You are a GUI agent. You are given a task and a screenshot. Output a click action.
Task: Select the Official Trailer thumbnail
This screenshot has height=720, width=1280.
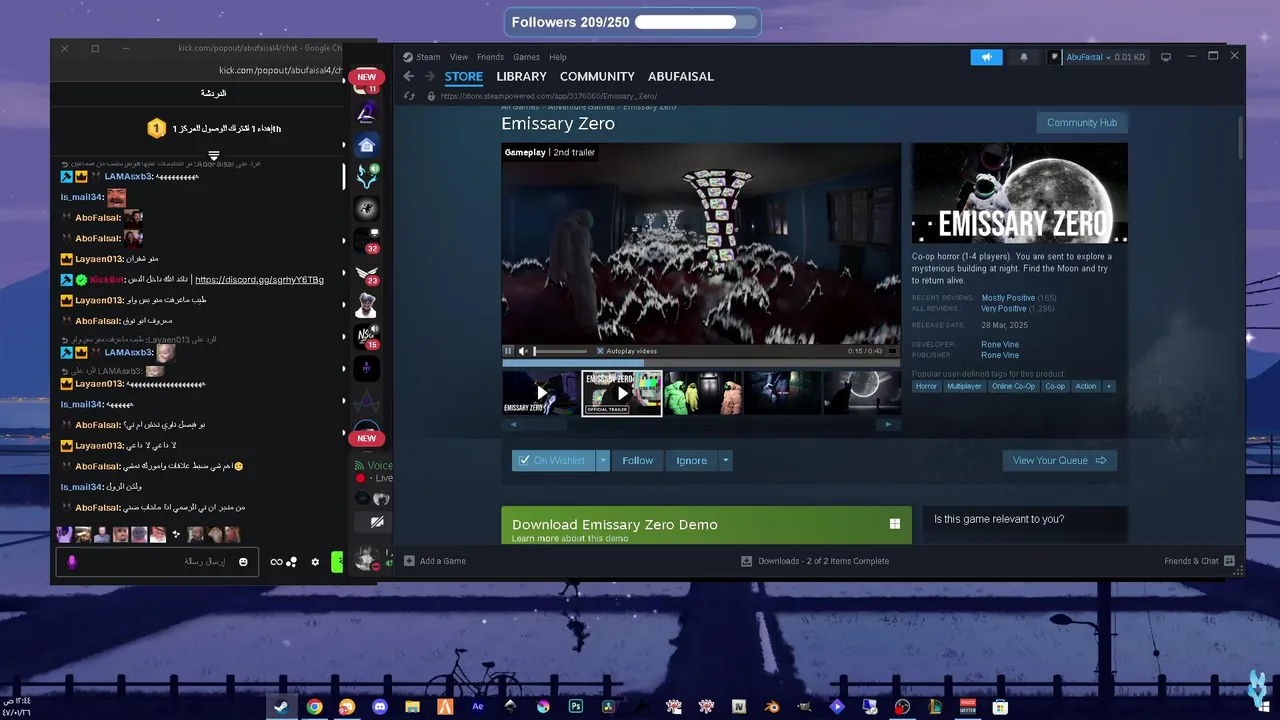(x=622, y=393)
